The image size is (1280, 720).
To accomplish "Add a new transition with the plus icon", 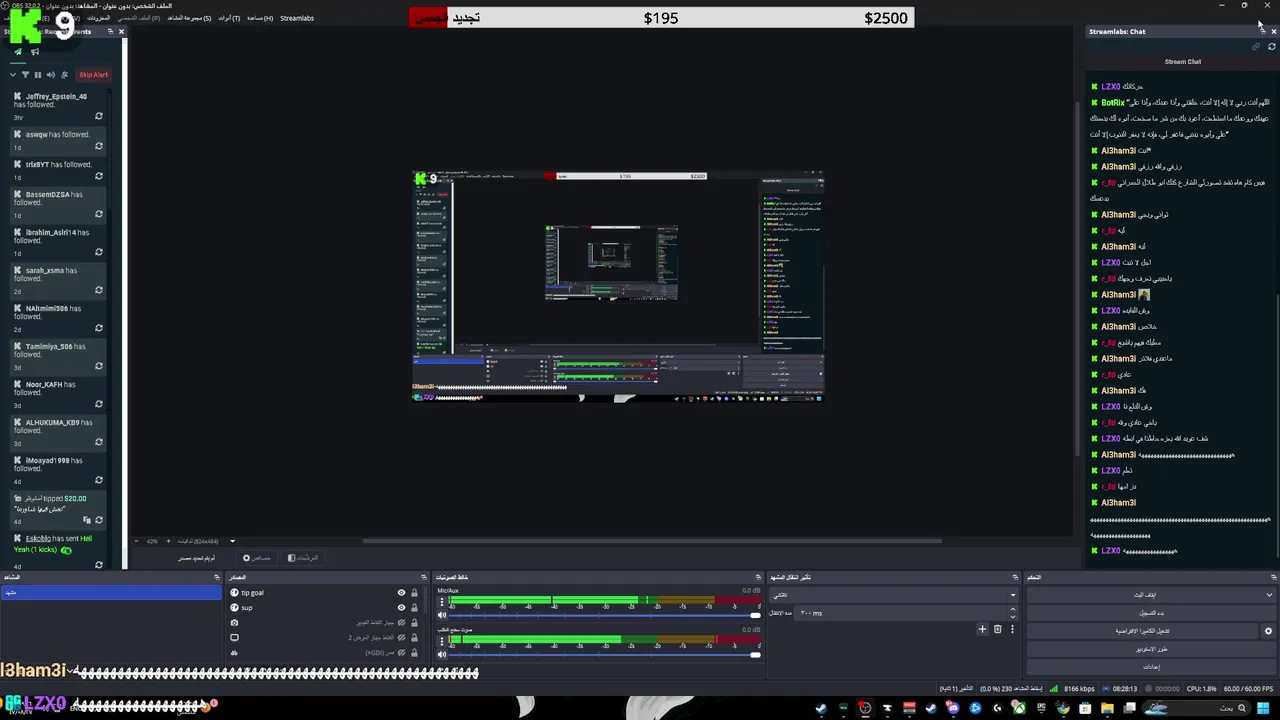I will click(x=982, y=629).
